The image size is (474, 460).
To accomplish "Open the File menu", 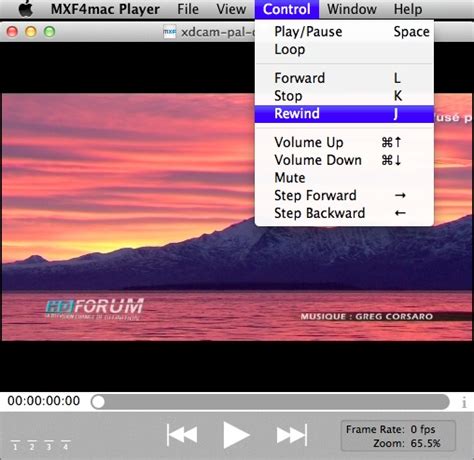I will 188,9.
